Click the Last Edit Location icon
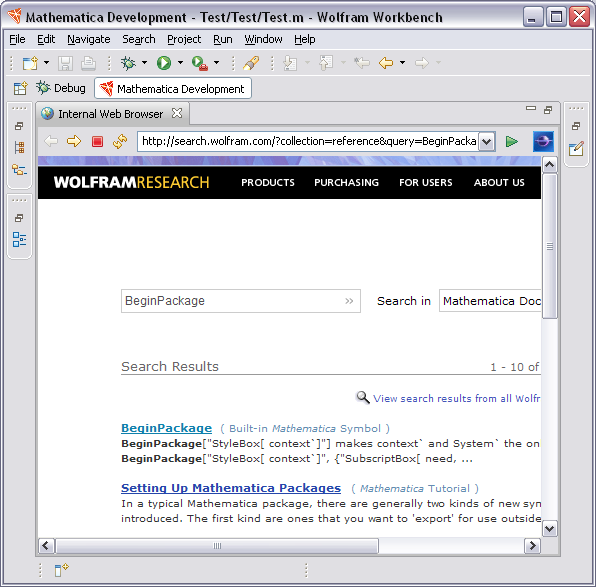 click(361, 63)
